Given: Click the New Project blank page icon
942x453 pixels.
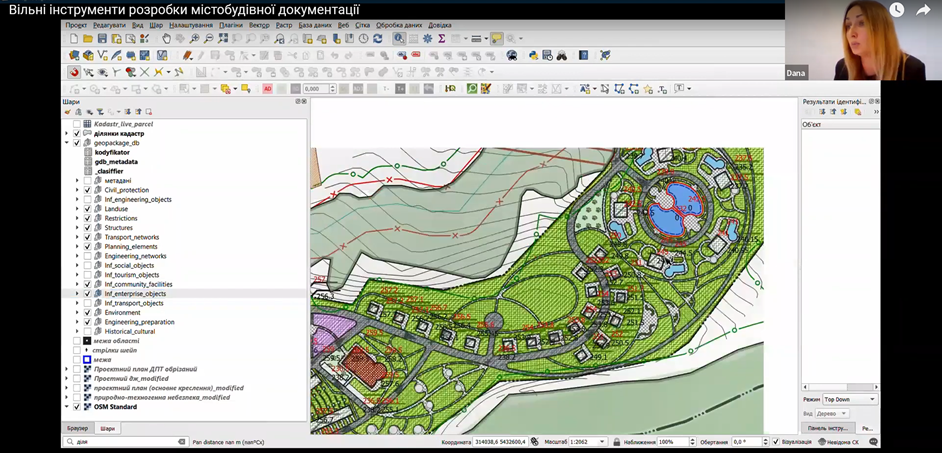Looking at the screenshot, I should point(74,38).
